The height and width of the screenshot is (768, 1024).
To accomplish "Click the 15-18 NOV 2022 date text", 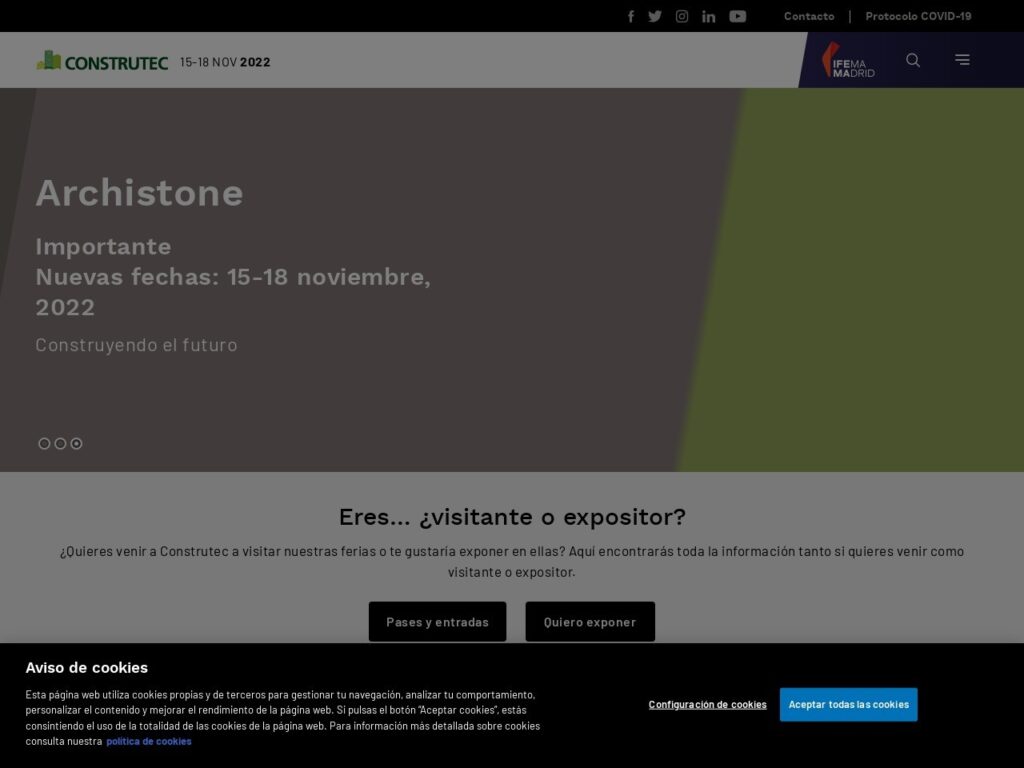I will [225, 62].
